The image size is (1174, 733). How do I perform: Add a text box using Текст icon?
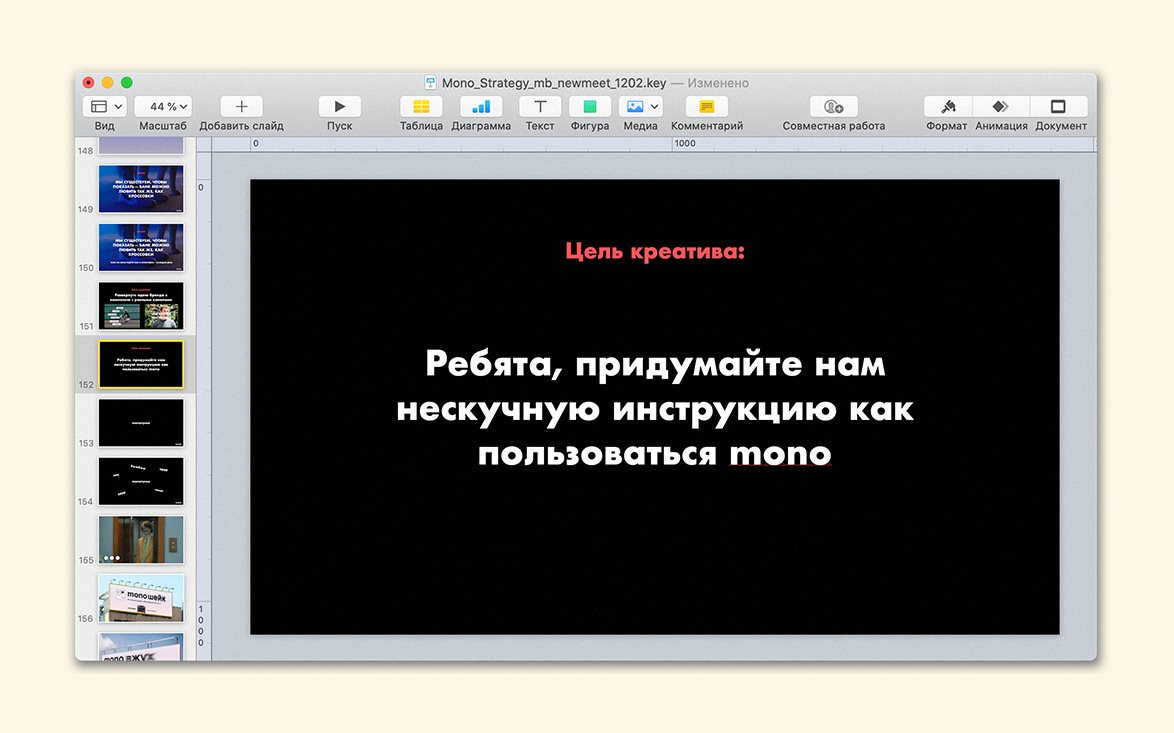click(540, 106)
